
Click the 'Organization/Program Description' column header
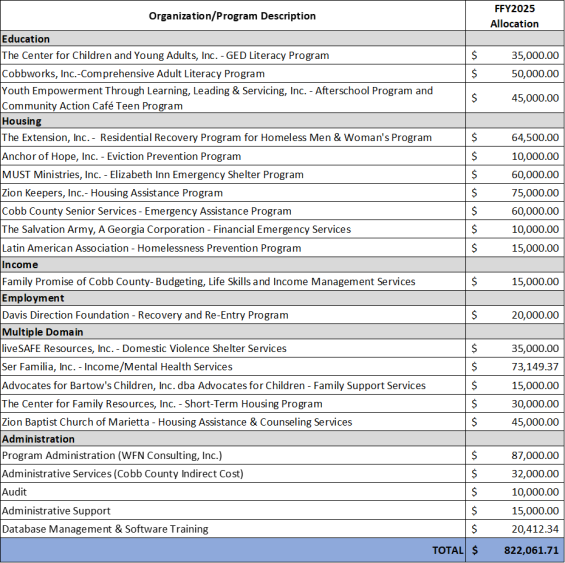point(232,16)
